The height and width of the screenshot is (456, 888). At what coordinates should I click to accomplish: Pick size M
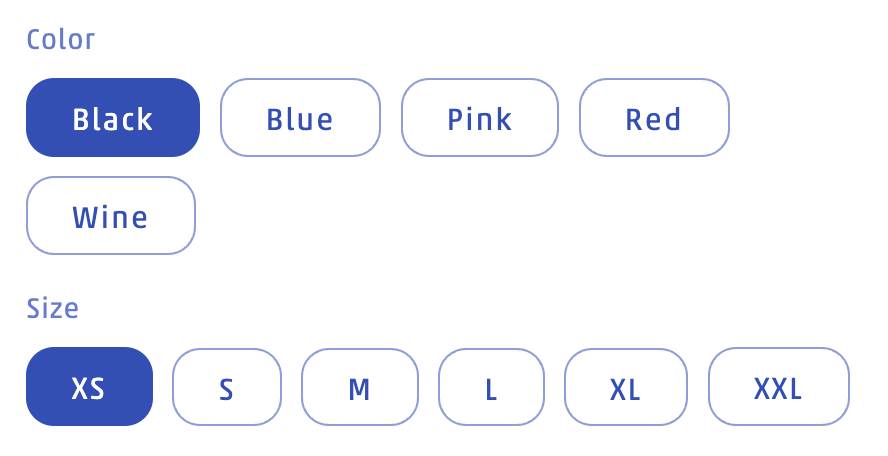pos(359,387)
